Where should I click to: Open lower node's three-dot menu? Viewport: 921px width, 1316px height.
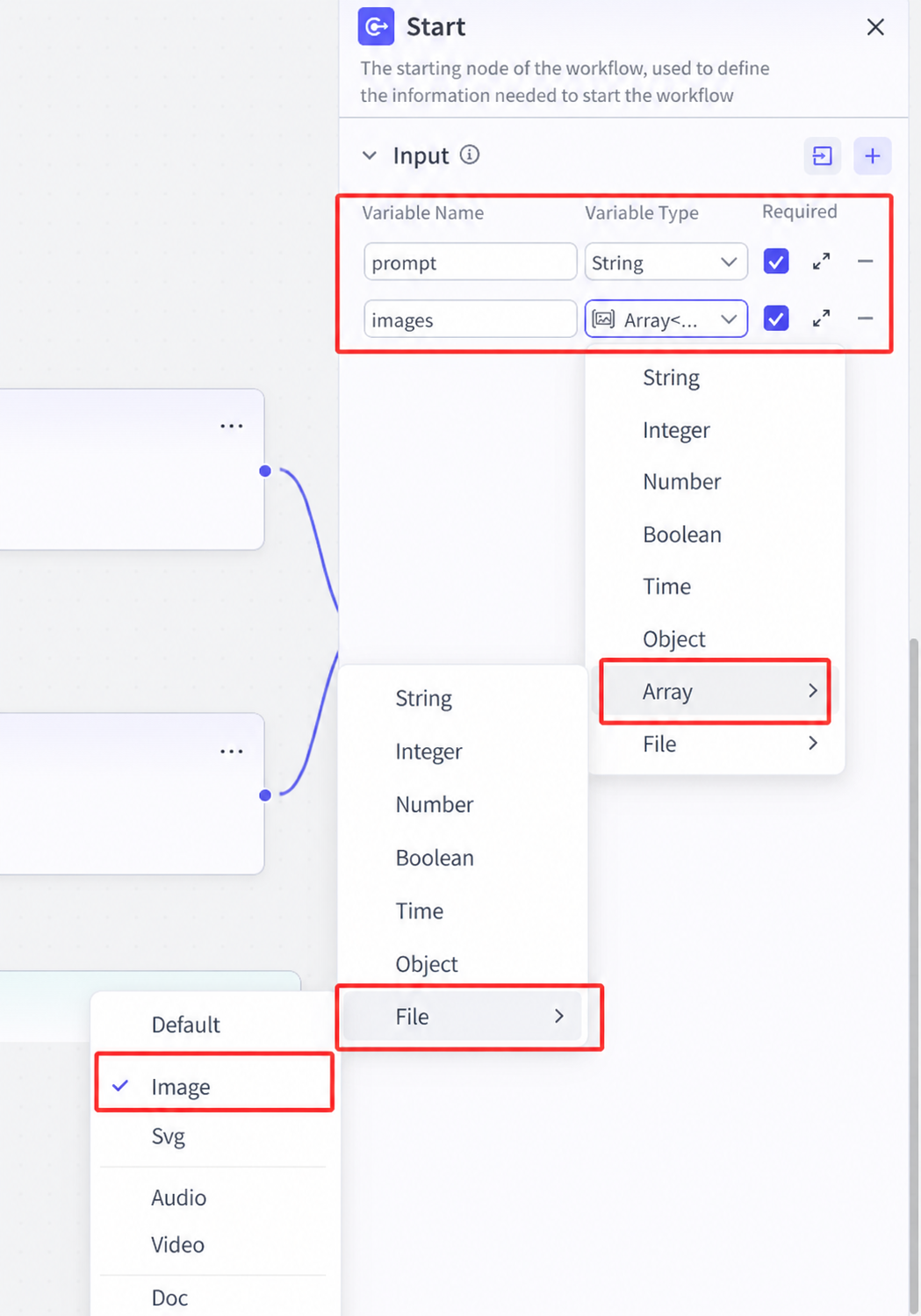click(x=232, y=751)
